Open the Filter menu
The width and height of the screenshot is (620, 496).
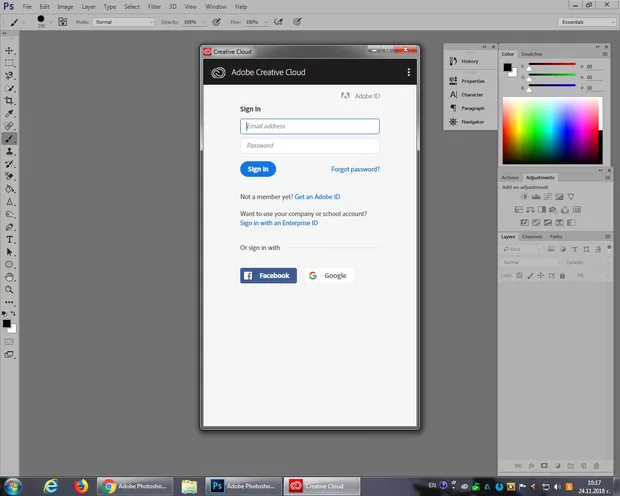pyautogui.click(x=154, y=6)
